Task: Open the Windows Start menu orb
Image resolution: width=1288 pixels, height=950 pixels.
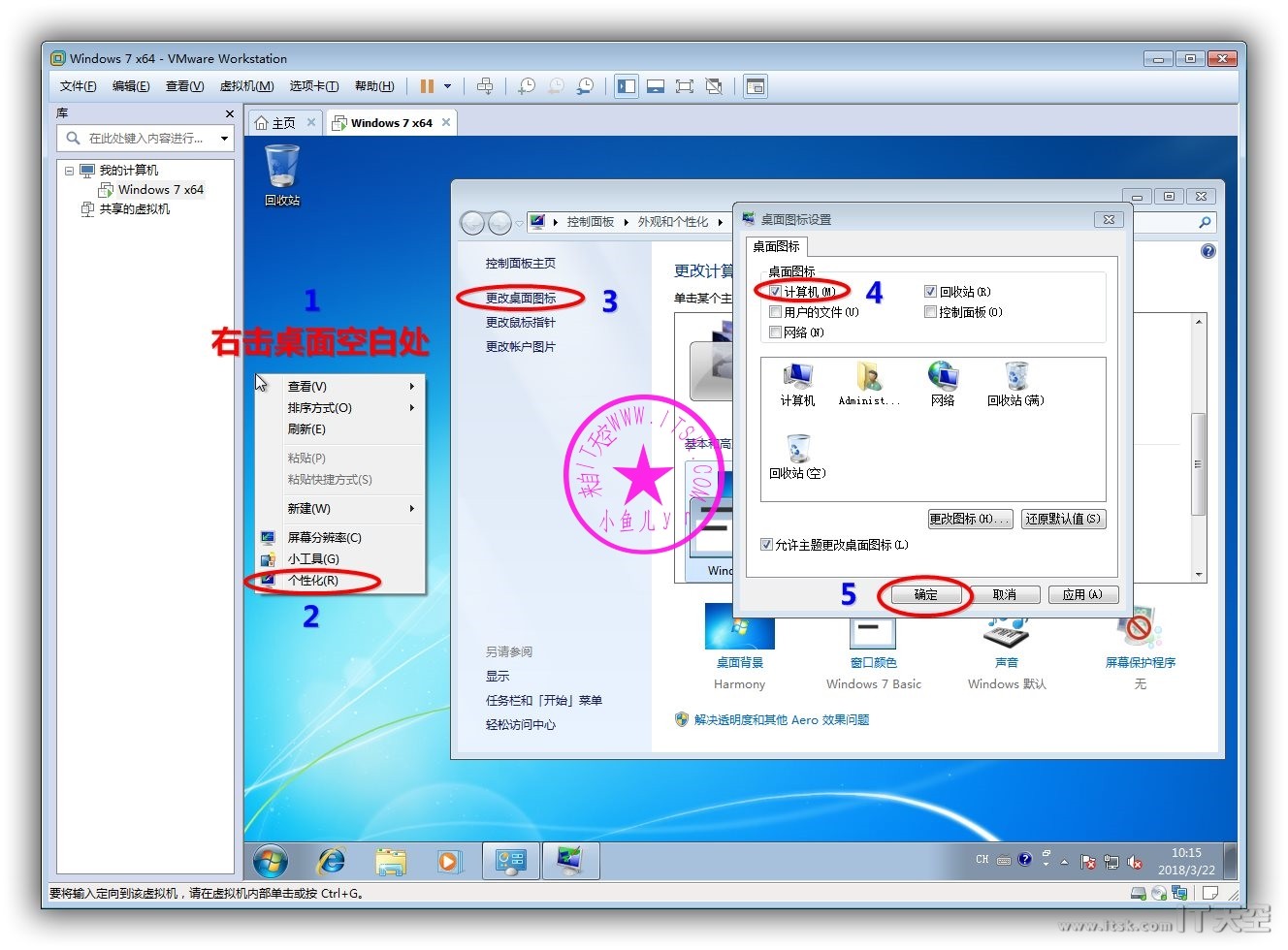Action: (x=271, y=860)
